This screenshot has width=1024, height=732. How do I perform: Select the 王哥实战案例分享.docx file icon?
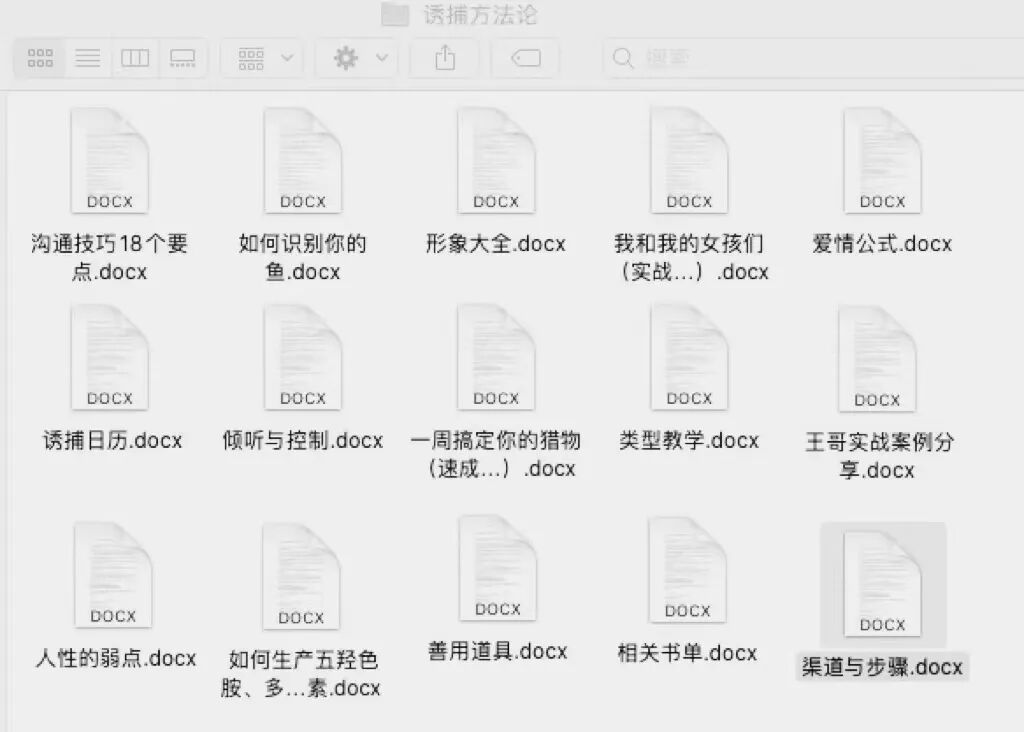coord(877,359)
